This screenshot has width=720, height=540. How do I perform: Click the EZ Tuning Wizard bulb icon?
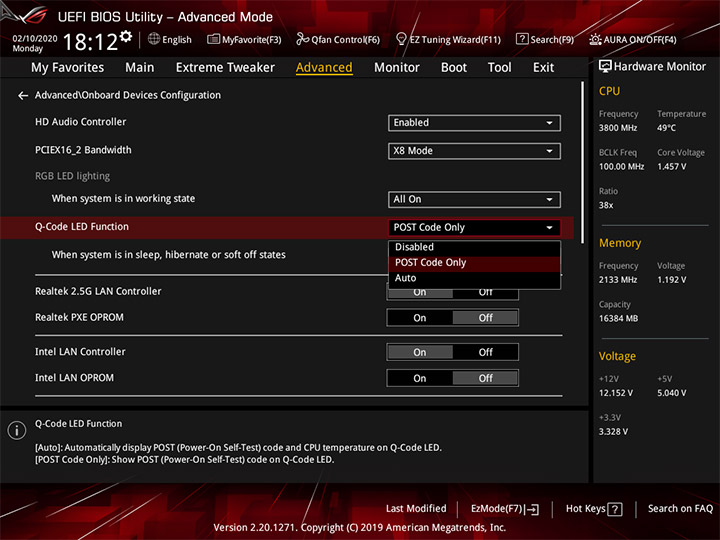point(401,39)
